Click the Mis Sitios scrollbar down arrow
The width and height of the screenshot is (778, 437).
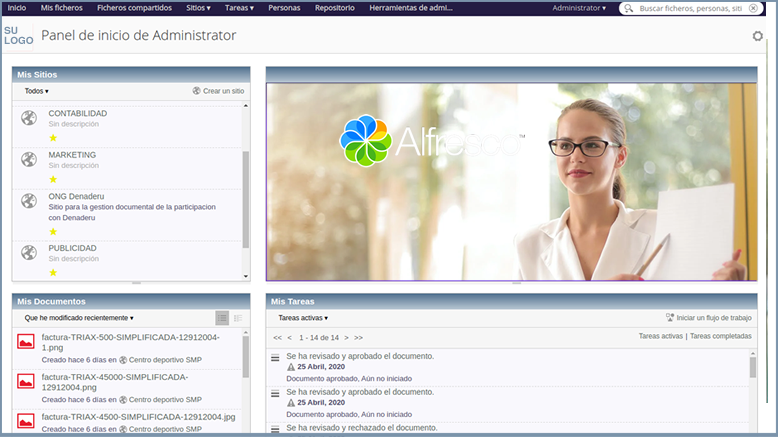point(246,276)
